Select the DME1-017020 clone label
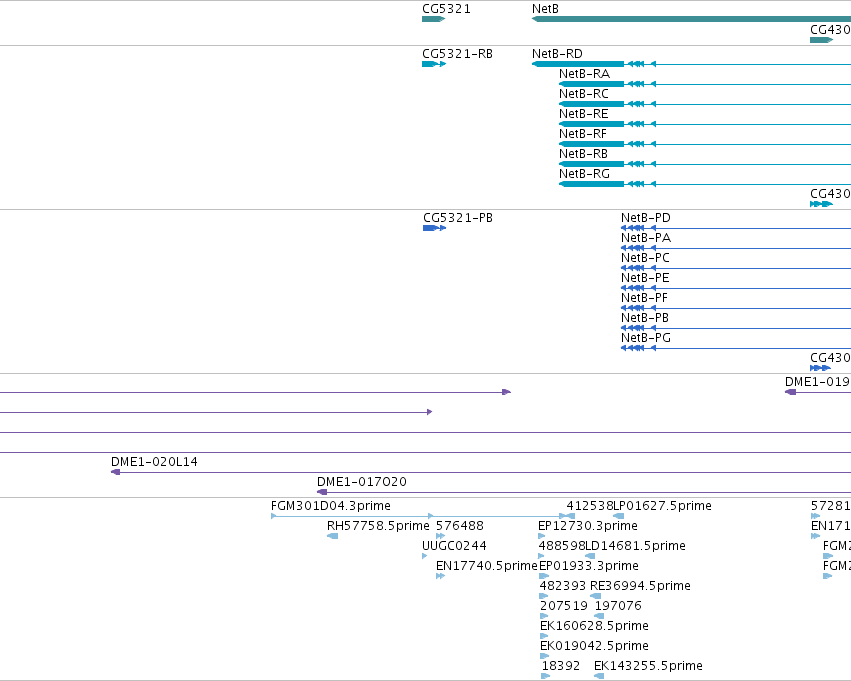The image size is (851, 681). coord(362,482)
